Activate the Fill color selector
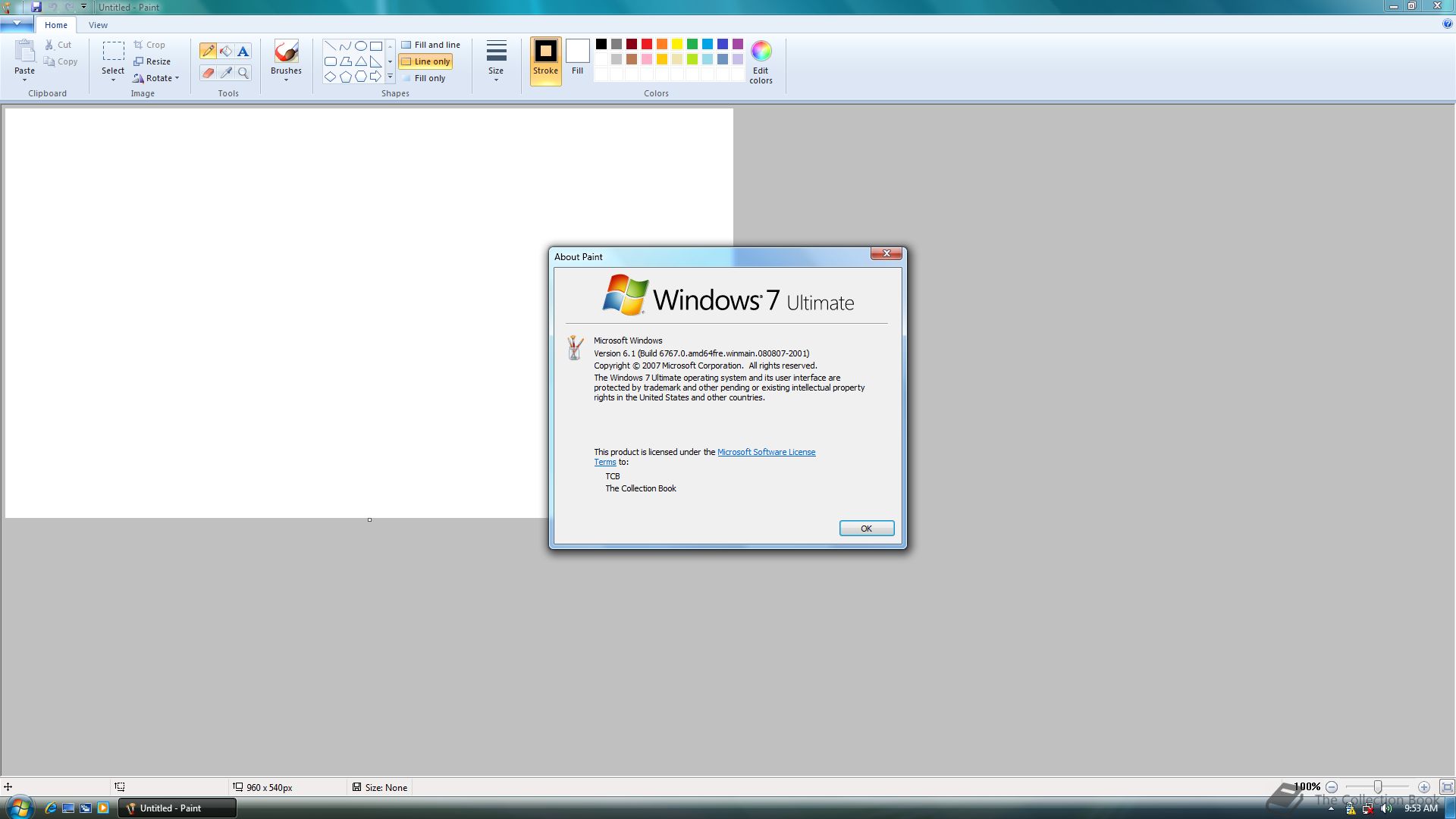This screenshot has width=1456, height=819. pyautogui.click(x=577, y=58)
